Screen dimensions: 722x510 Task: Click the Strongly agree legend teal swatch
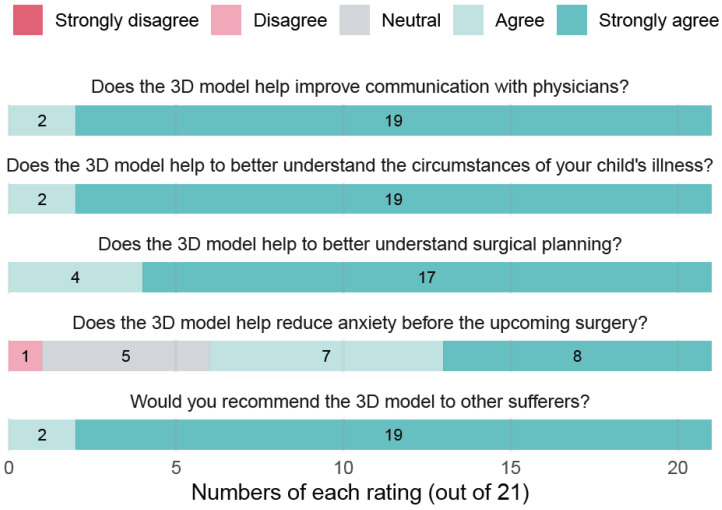click(572, 20)
